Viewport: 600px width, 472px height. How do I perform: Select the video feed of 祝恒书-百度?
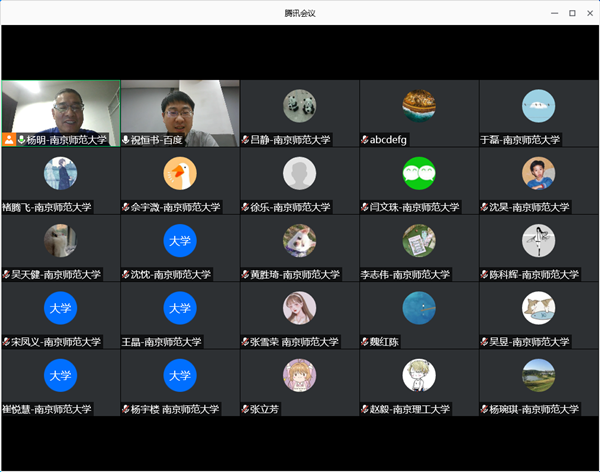pos(180,113)
